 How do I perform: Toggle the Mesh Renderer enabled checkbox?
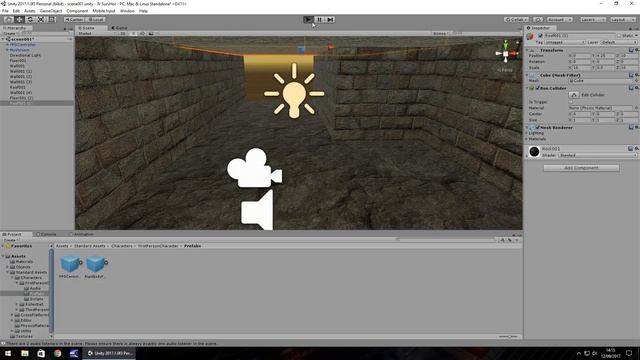tap(538, 127)
